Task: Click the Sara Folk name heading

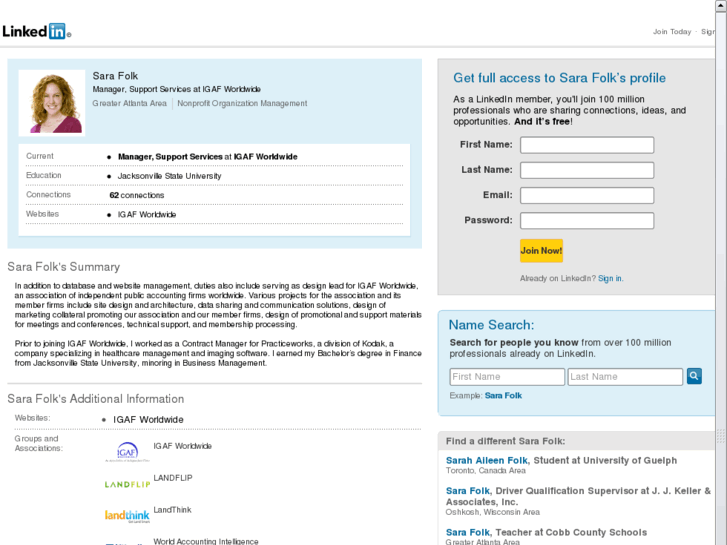Action: click(x=115, y=76)
